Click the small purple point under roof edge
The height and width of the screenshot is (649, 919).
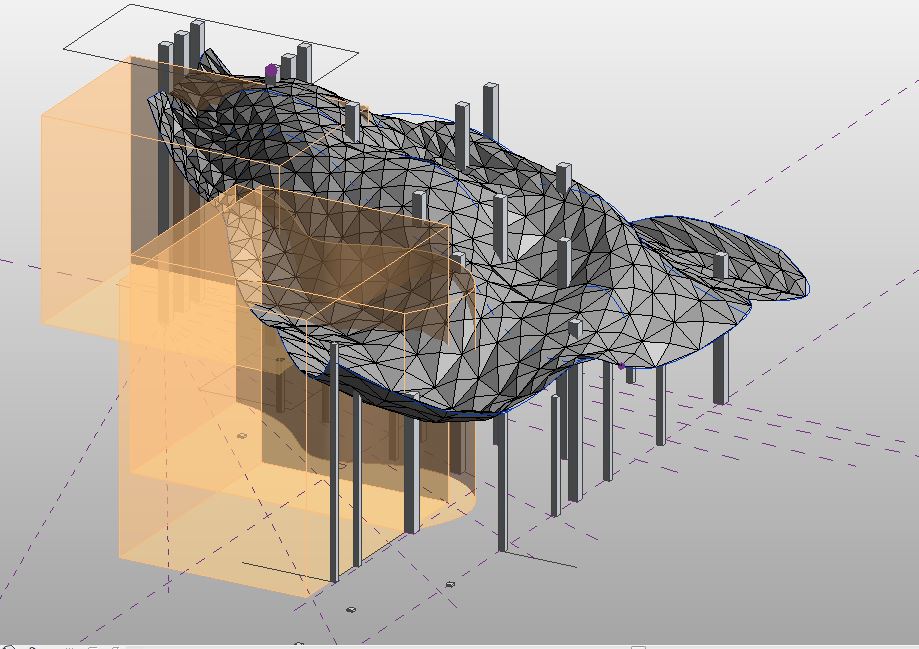tap(622, 366)
